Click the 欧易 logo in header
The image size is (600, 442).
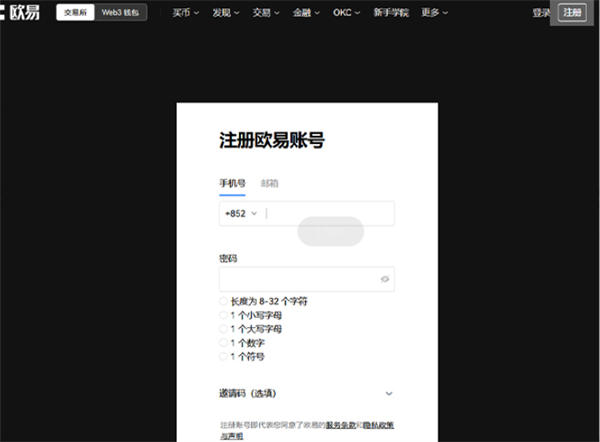tap(20, 12)
